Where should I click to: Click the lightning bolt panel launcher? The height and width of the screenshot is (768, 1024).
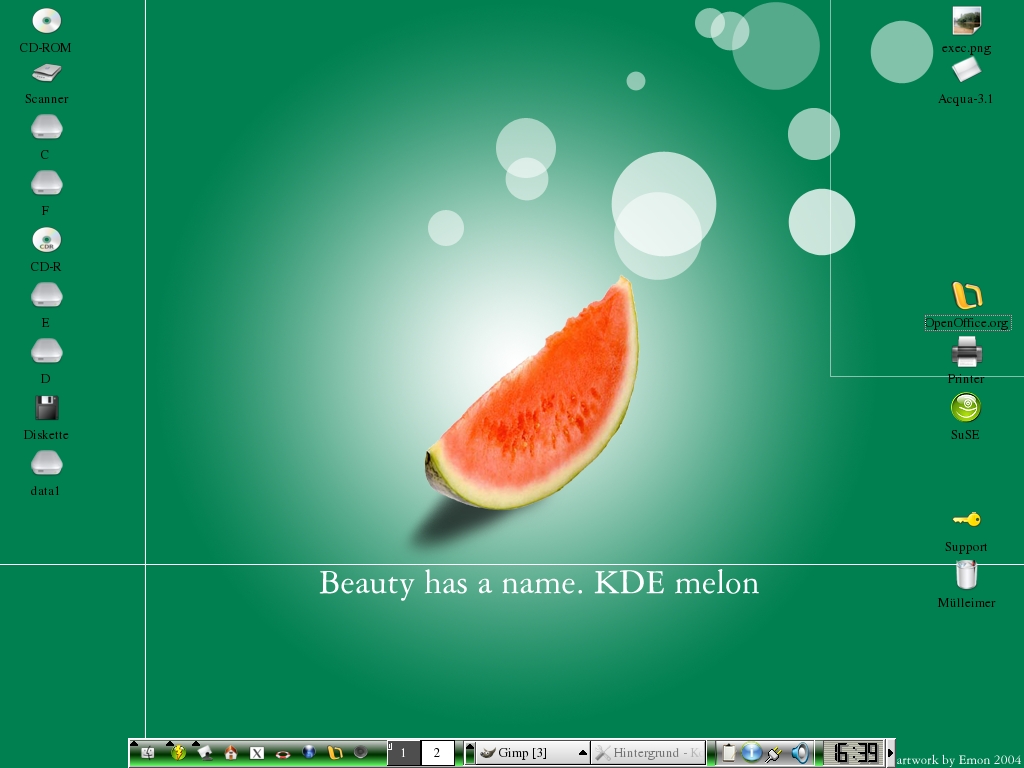pyautogui.click(x=178, y=752)
